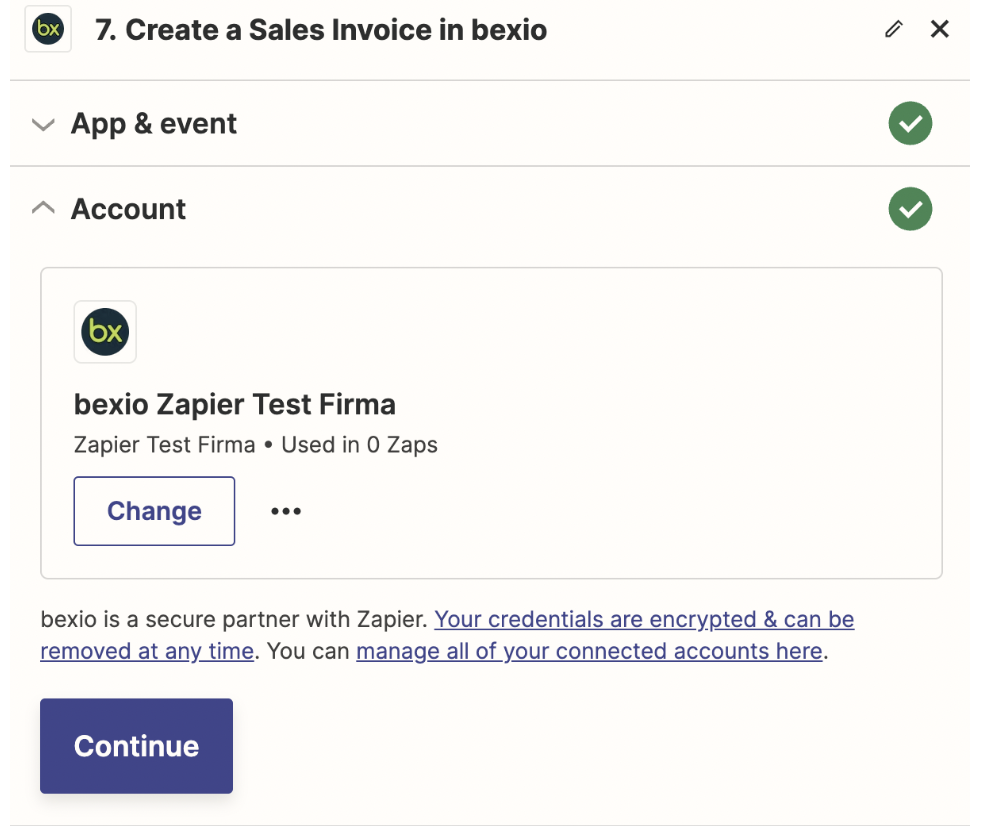The width and height of the screenshot is (986, 826).
Task: Click the bexio app icon beside the step title
Action: tap(47, 30)
